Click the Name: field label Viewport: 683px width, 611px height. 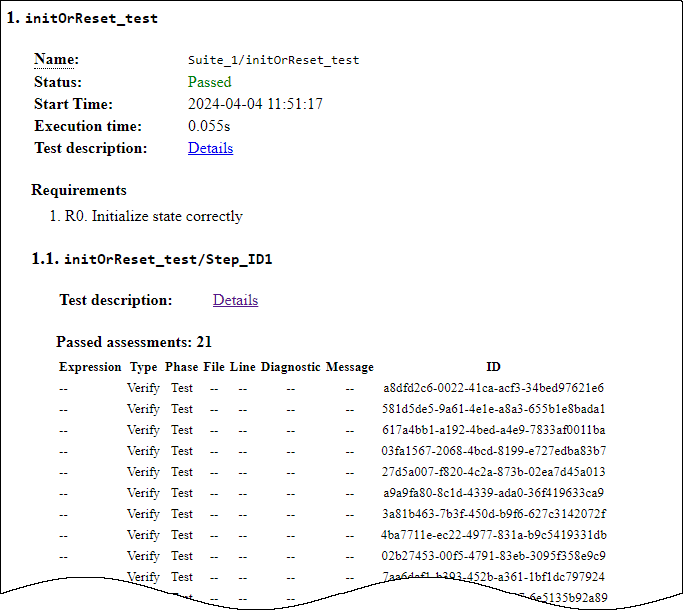57,59
